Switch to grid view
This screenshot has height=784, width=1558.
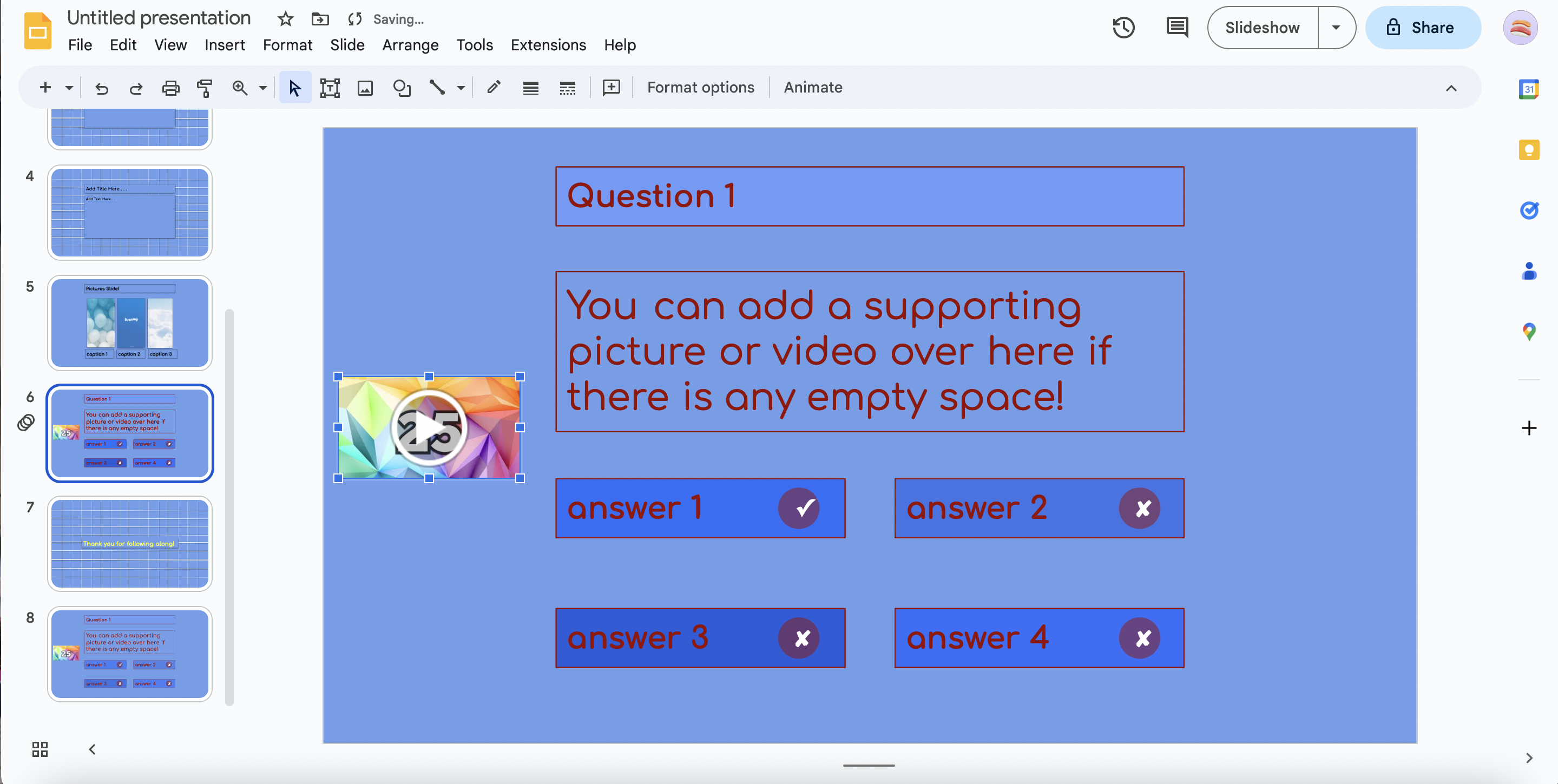tap(40, 749)
